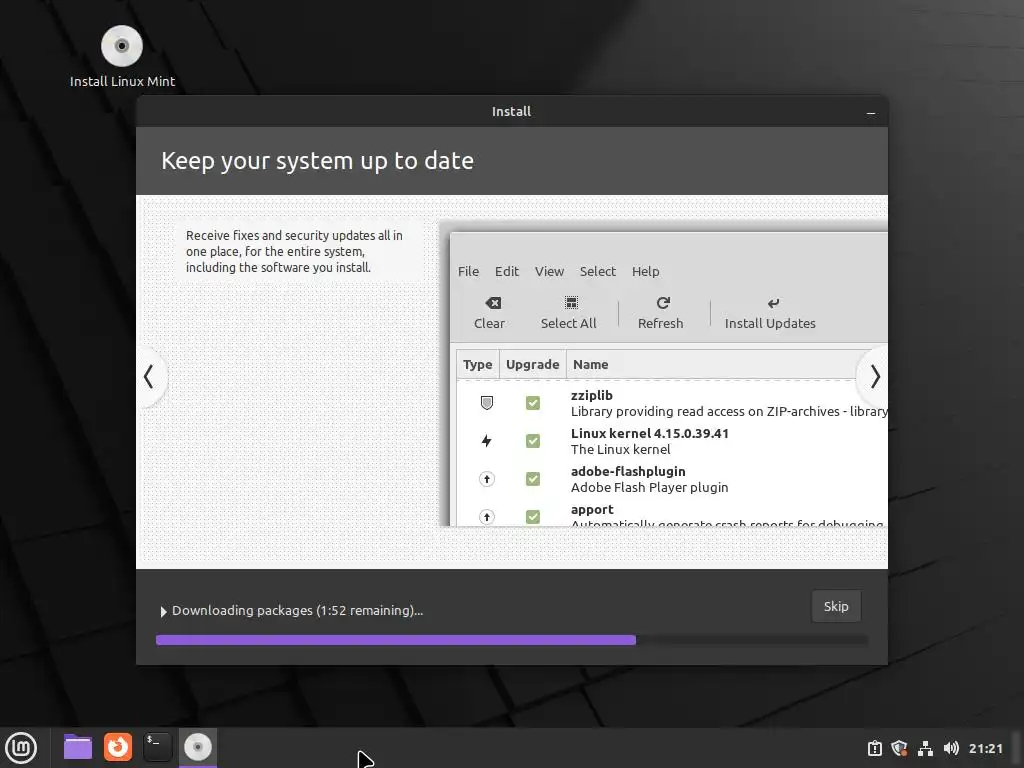Open the Install Linux Mint desktop icon
The image size is (1024, 768).
point(122,57)
